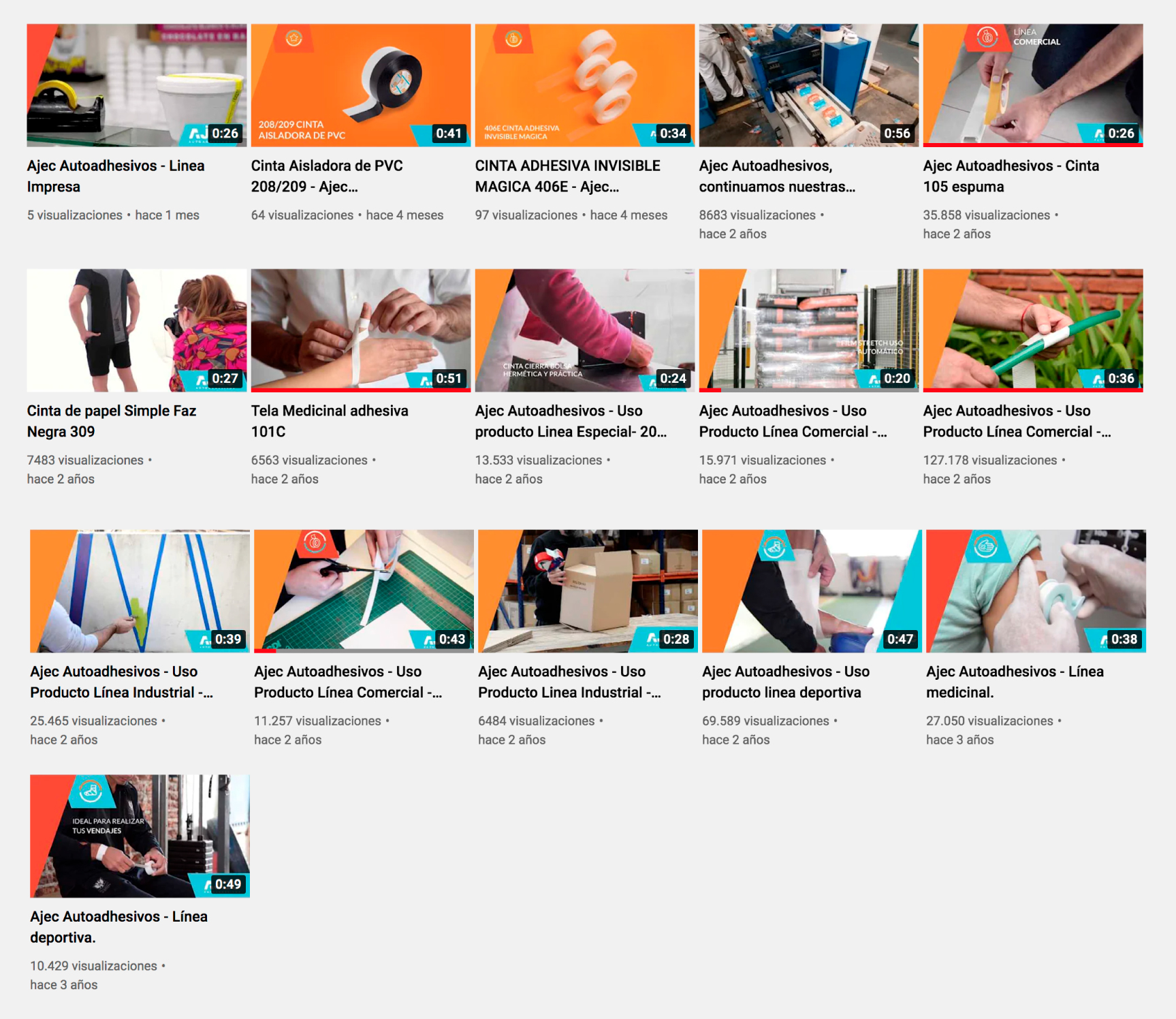Open the 0:39 blue tape wall thumbnail
Screen dimensions: 1176x1019
pyautogui.click(x=140, y=591)
